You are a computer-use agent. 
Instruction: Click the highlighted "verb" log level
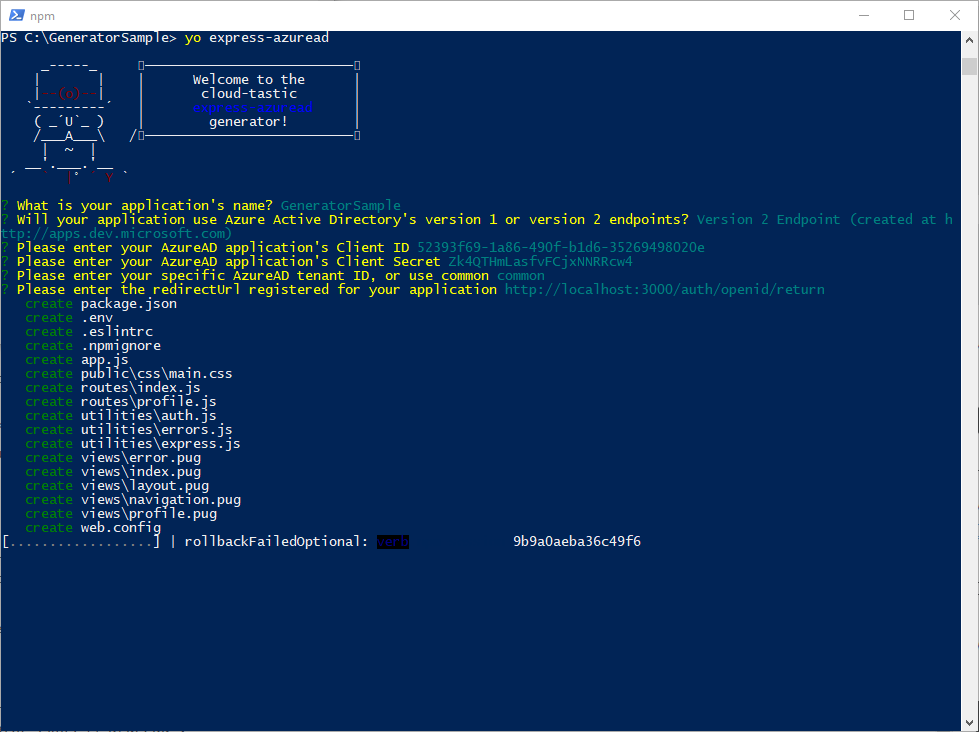click(393, 542)
